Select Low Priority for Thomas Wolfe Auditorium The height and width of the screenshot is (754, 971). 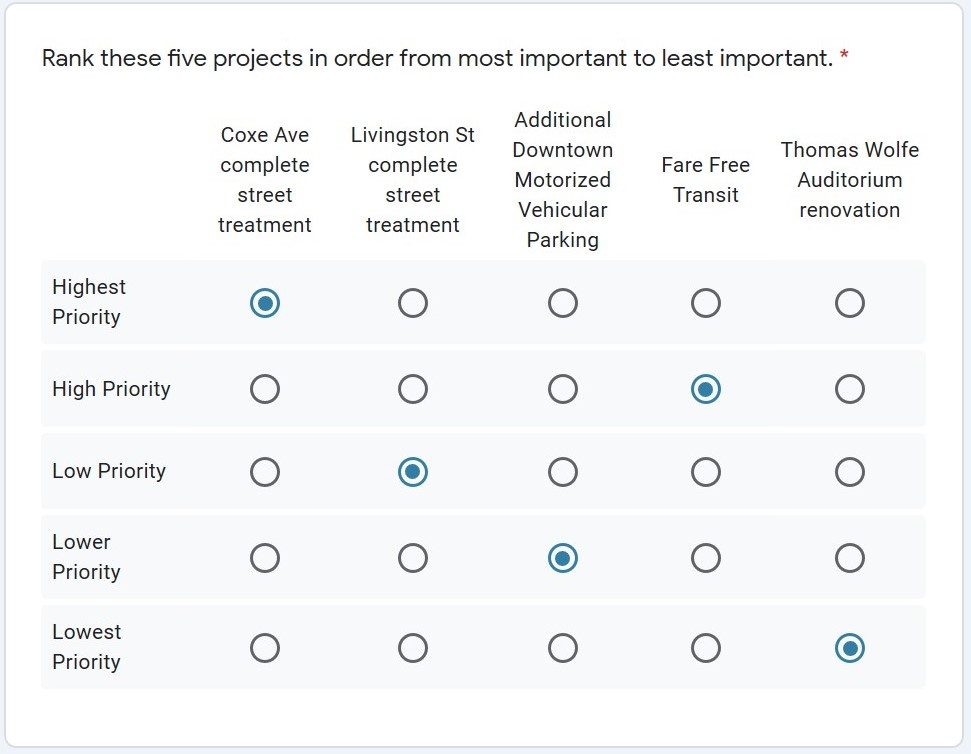(x=850, y=472)
